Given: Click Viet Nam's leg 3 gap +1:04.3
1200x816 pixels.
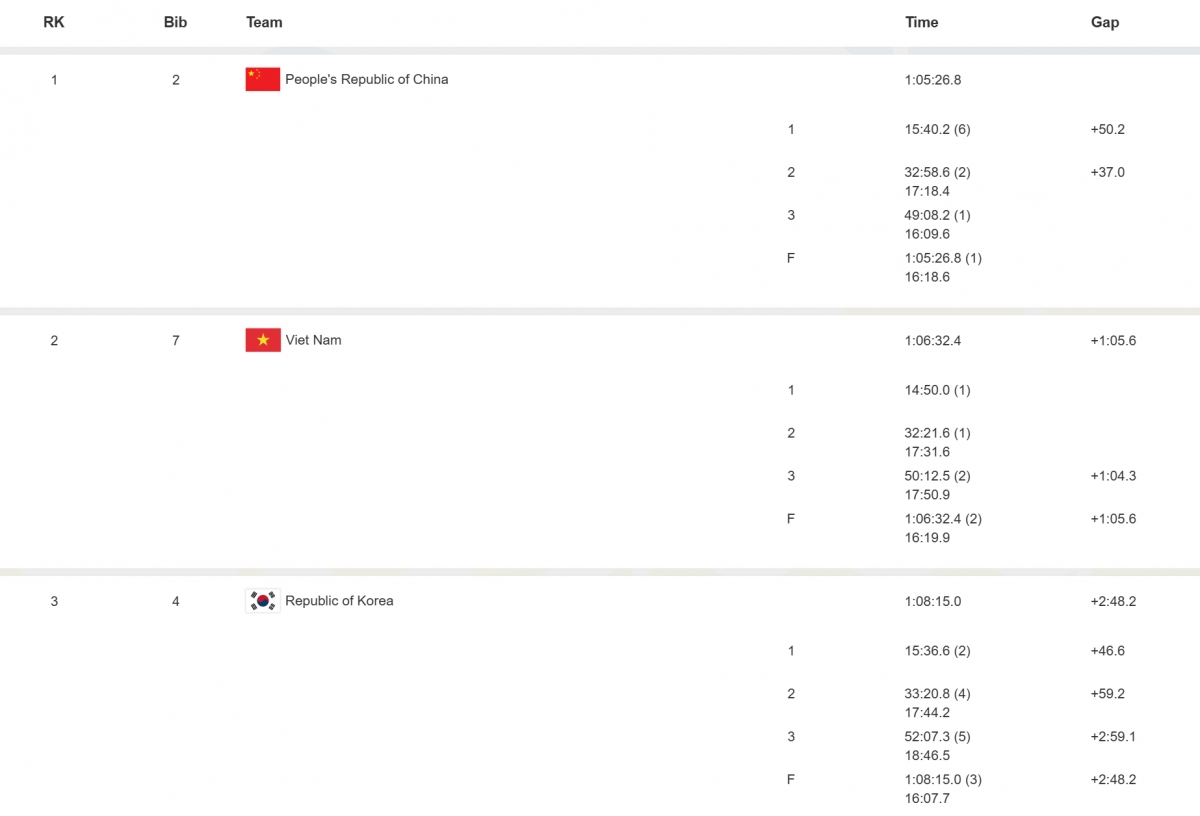Looking at the screenshot, I should [x=1113, y=476].
